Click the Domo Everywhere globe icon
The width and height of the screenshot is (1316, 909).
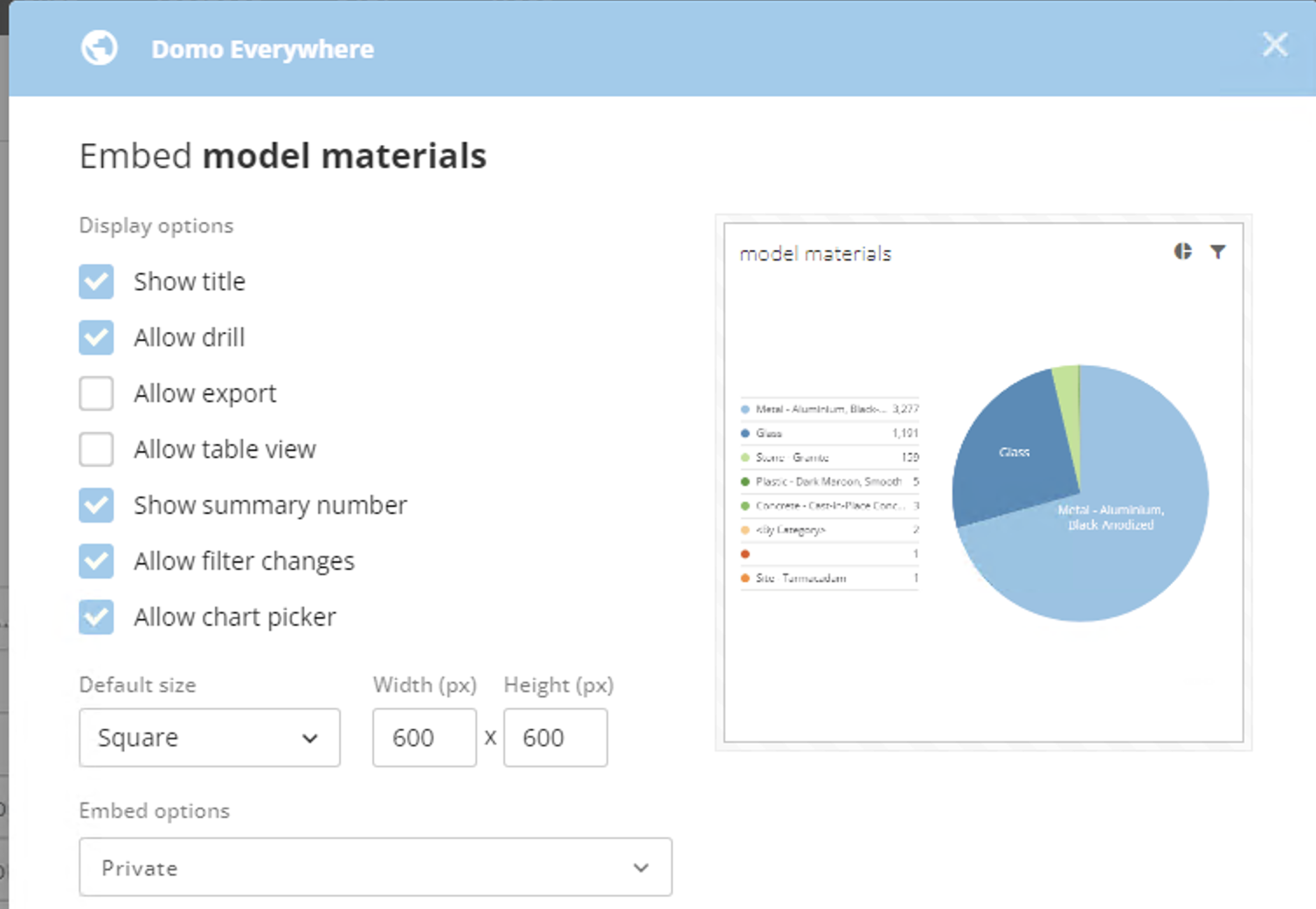click(x=99, y=48)
